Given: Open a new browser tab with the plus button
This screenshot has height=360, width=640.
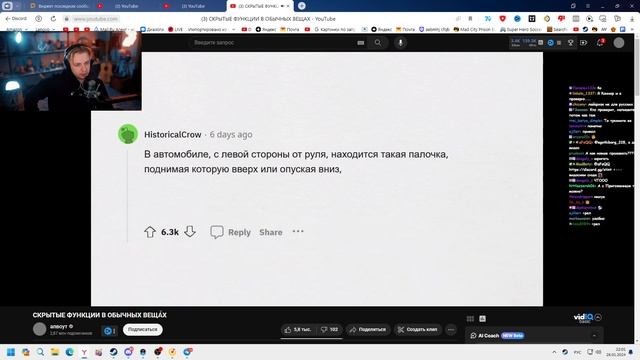Looking at the screenshot, I should 302,6.
